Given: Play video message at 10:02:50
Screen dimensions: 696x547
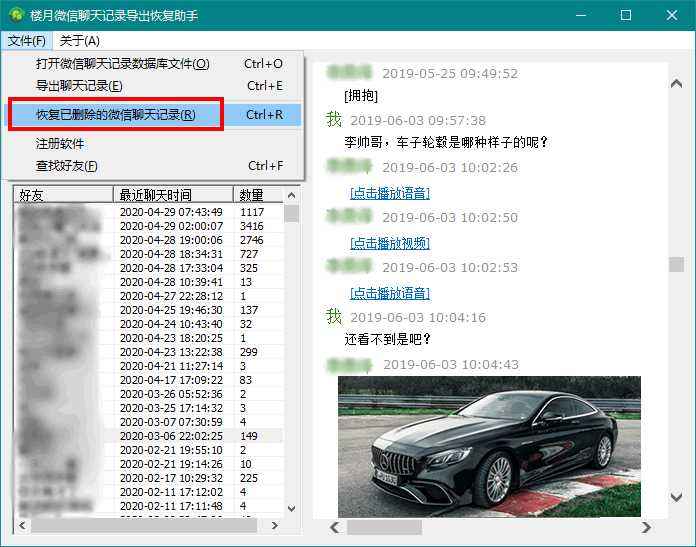Looking at the screenshot, I should 390,243.
